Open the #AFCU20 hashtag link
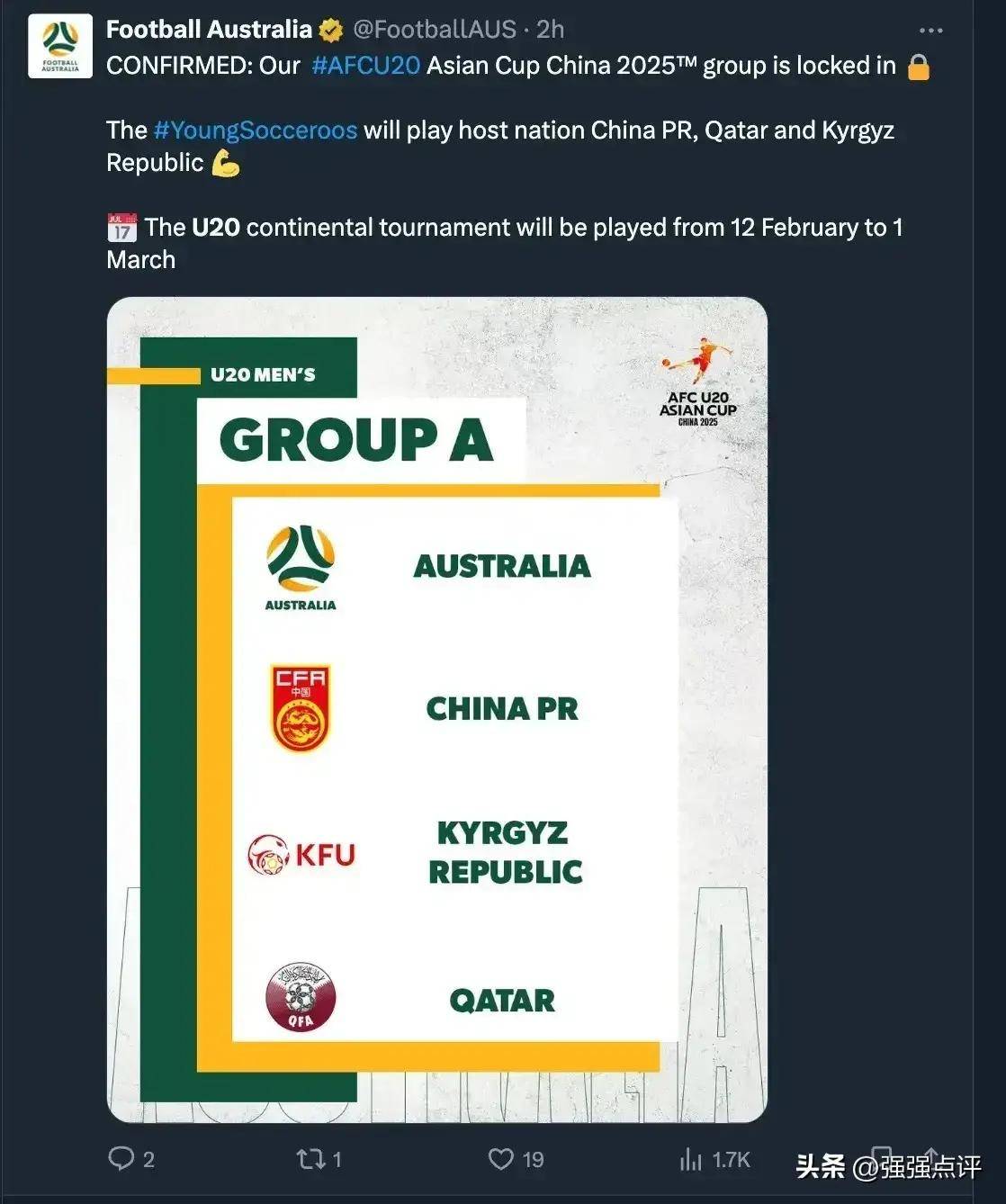Image resolution: width=1006 pixels, height=1204 pixels. point(365,66)
